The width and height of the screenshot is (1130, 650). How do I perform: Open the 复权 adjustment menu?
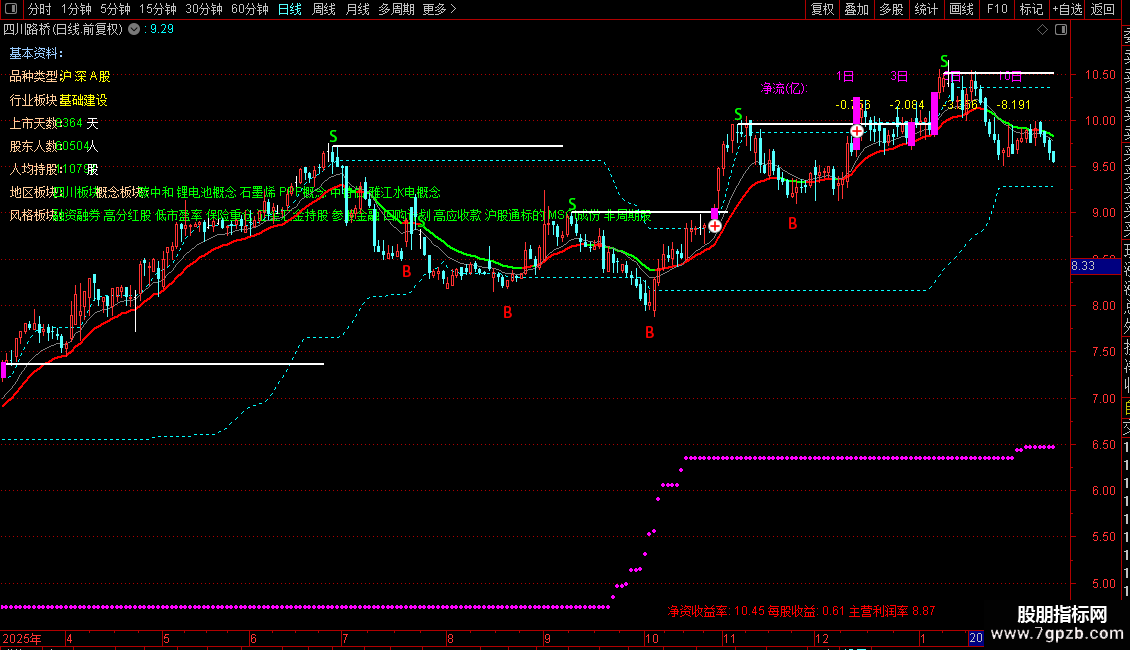click(x=822, y=9)
